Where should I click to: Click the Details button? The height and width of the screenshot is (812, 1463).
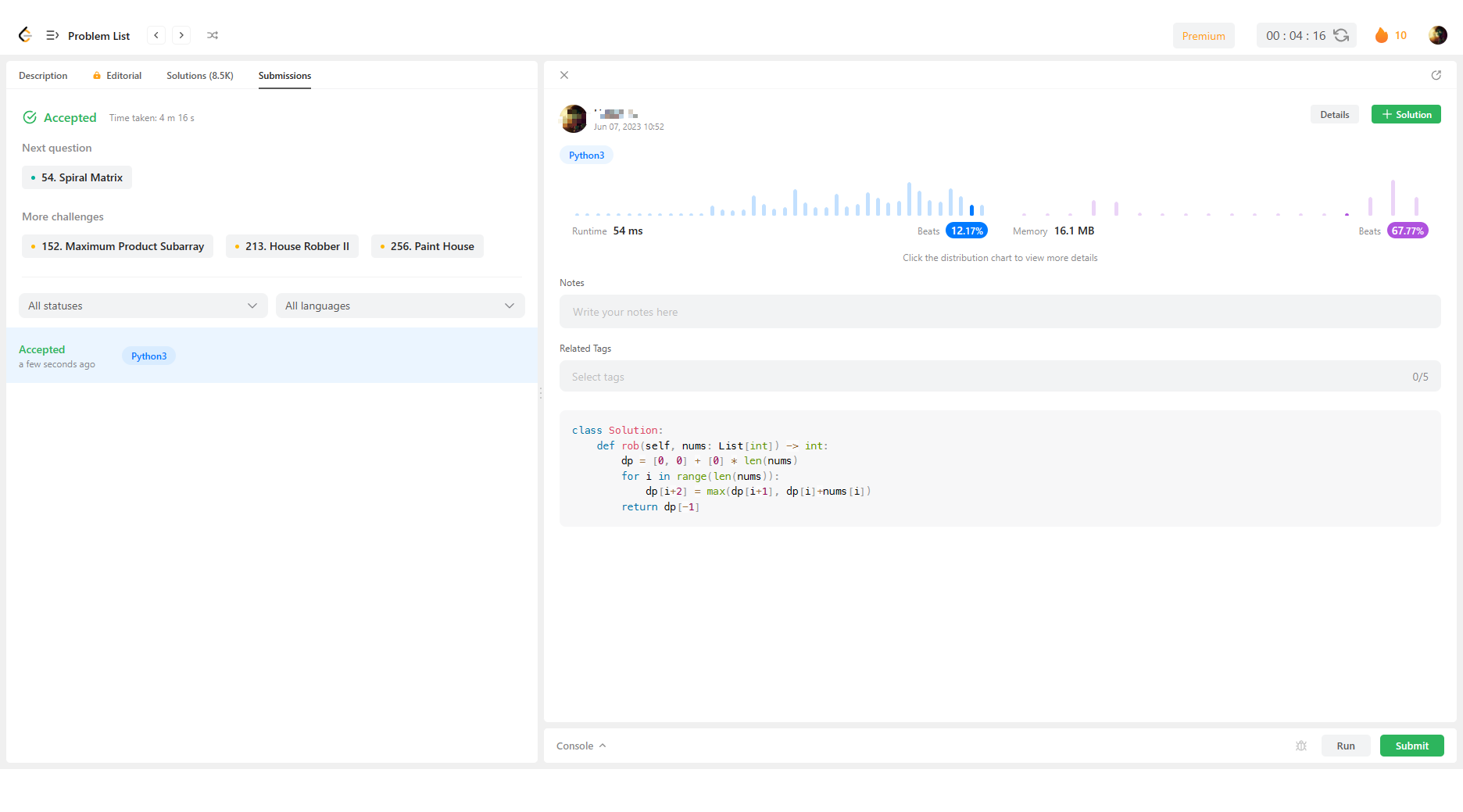click(x=1335, y=114)
